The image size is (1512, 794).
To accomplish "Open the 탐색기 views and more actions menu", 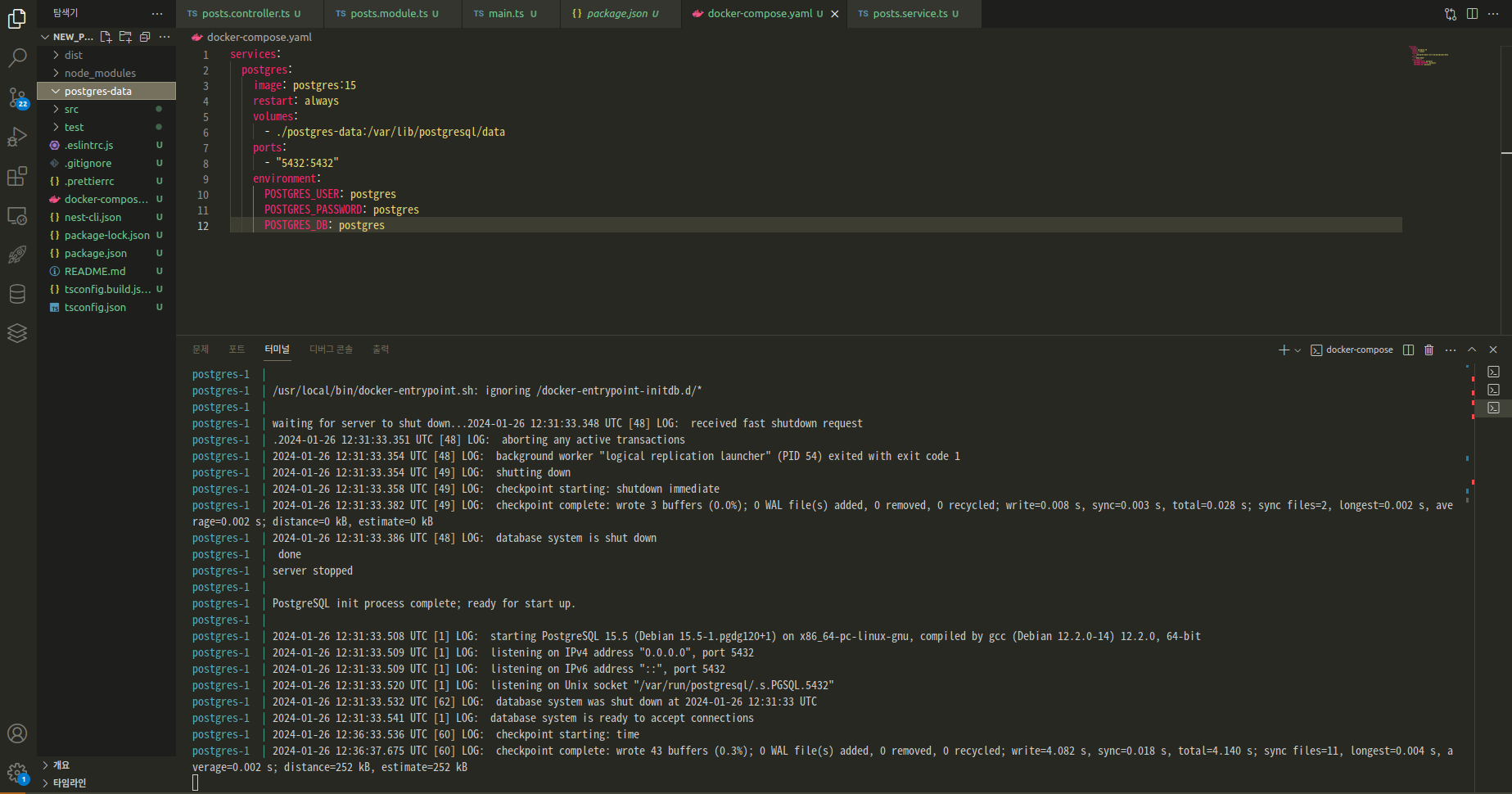I will point(157,13).
